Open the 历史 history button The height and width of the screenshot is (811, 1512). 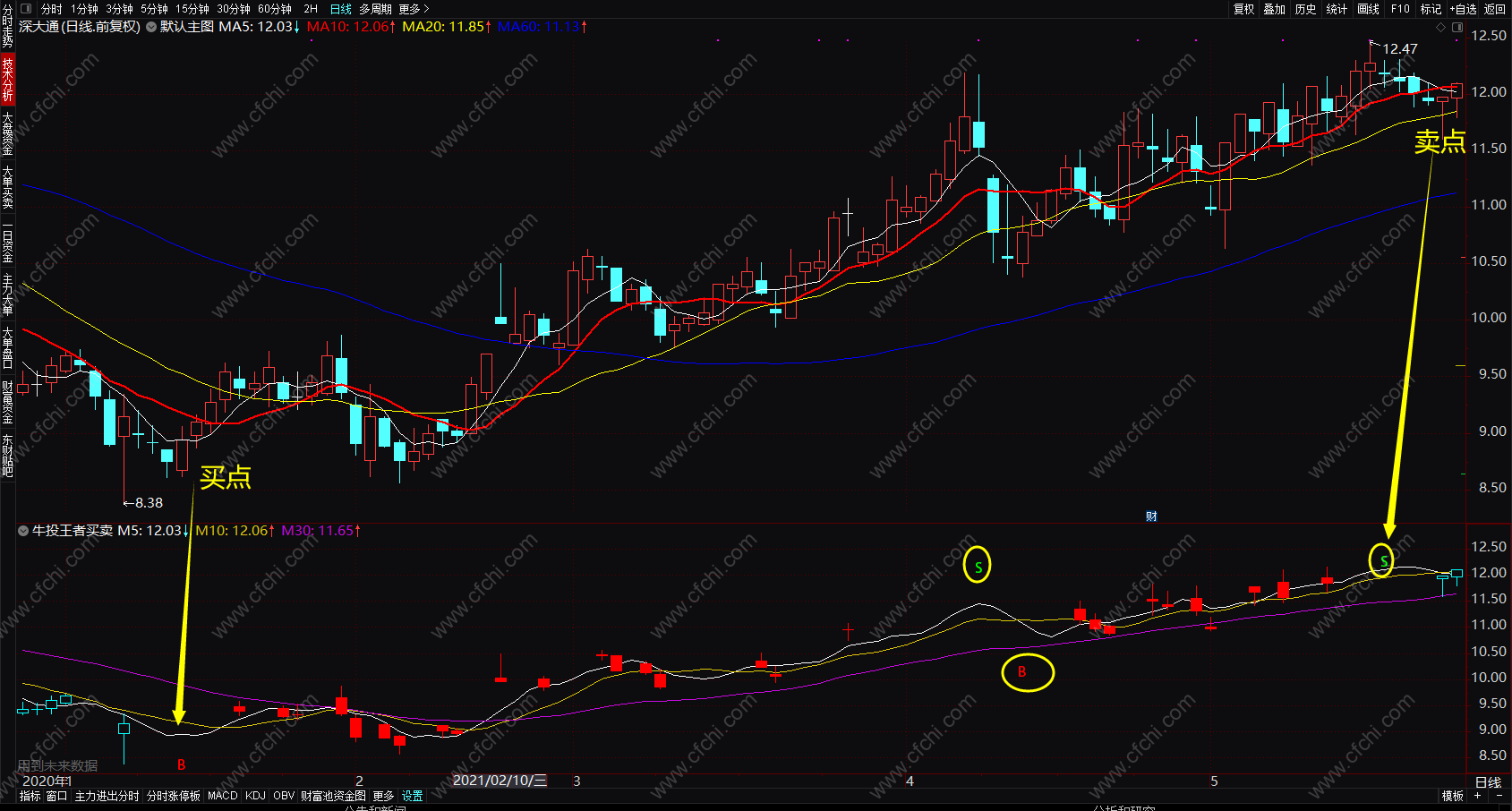(x=1306, y=9)
